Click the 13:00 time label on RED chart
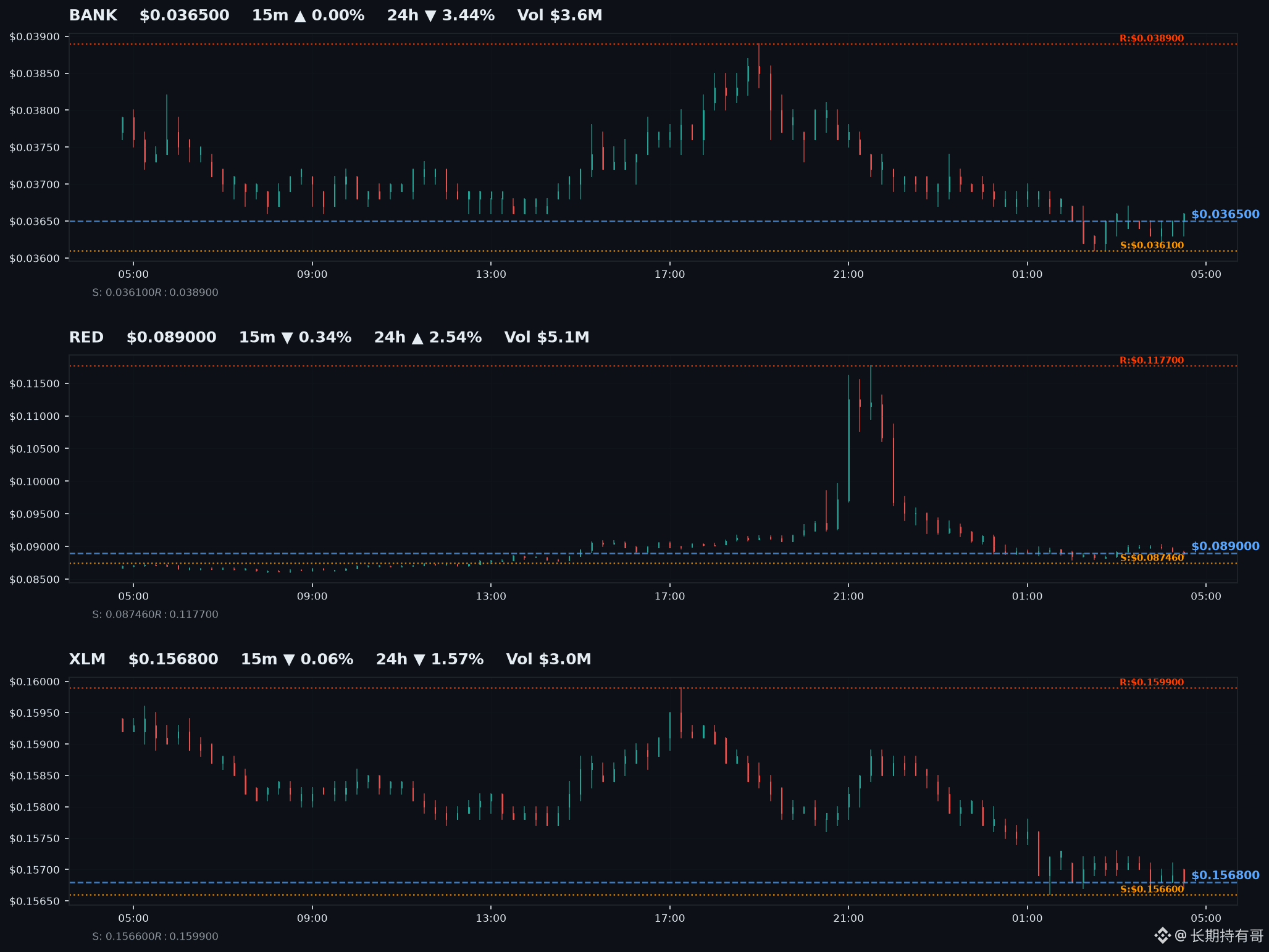Viewport: 1269px width, 952px height. pos(491,596)
